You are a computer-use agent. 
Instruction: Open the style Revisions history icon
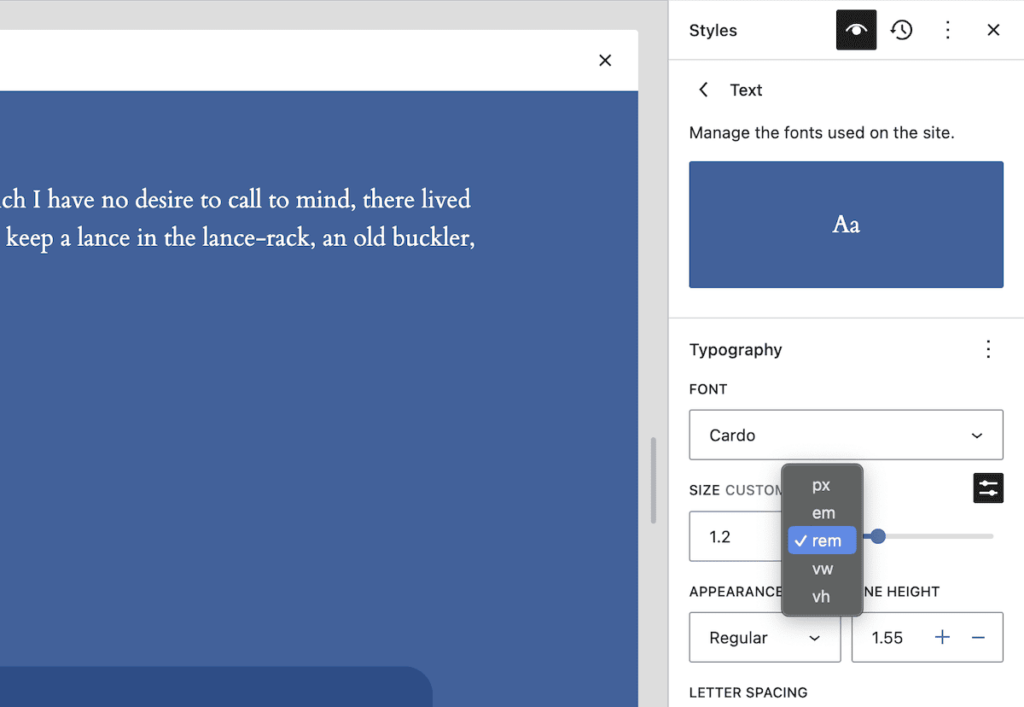[901, 30]
